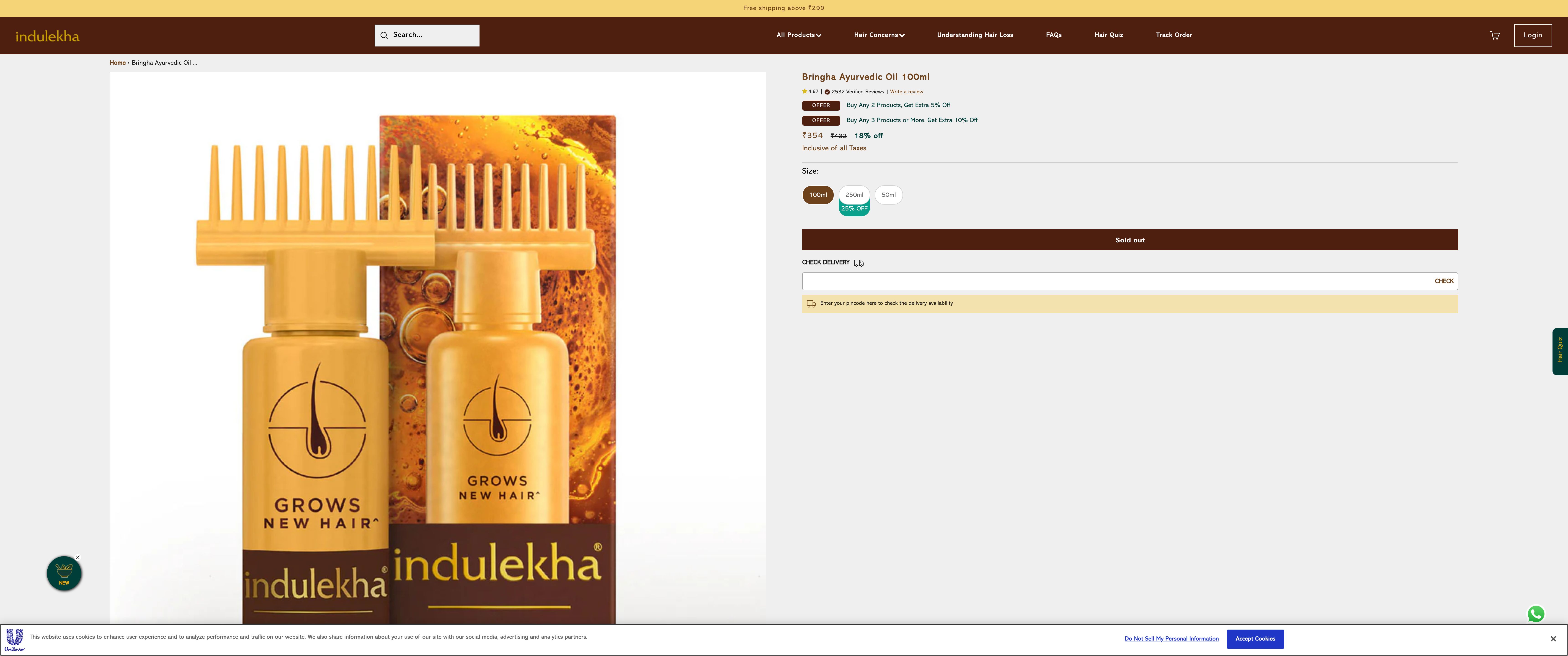Viewport: 1568px width, 656px height.
Task: Select the 50ml size option
Action: (888, 195)
